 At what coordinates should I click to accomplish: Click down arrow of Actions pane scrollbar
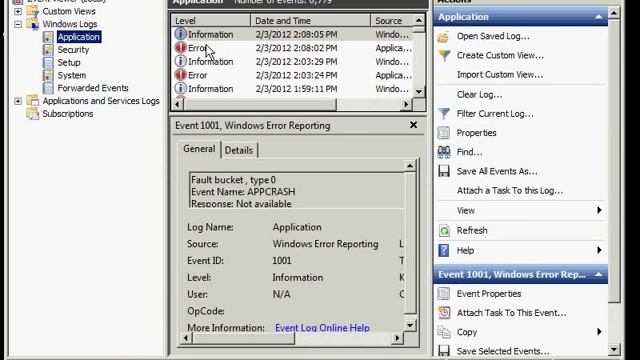614,349
